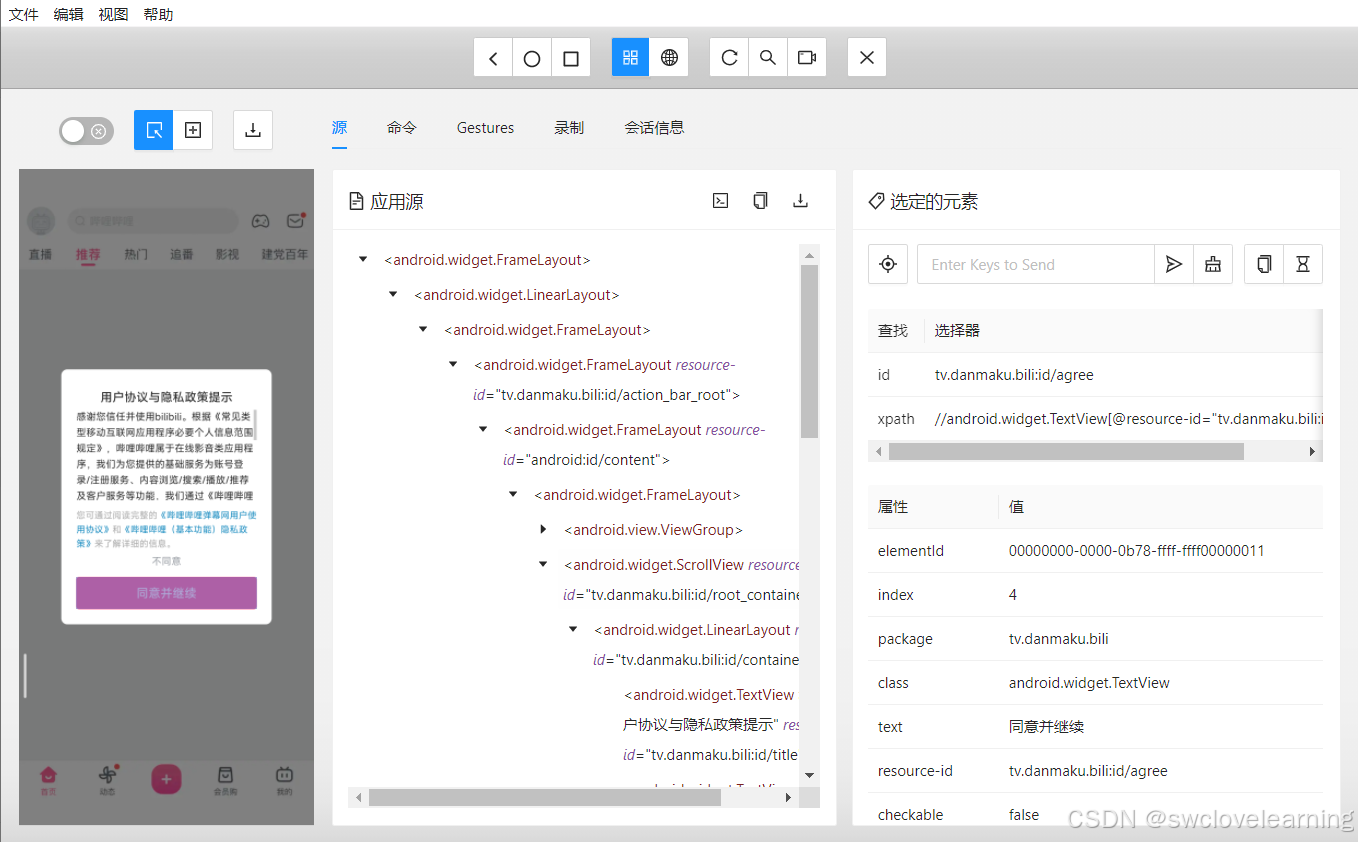Click the id value tv.danmaku.bili:id/agree
Viewport: 1358px width, 842px height.
pyautogui.click(x=1014, y=375)
